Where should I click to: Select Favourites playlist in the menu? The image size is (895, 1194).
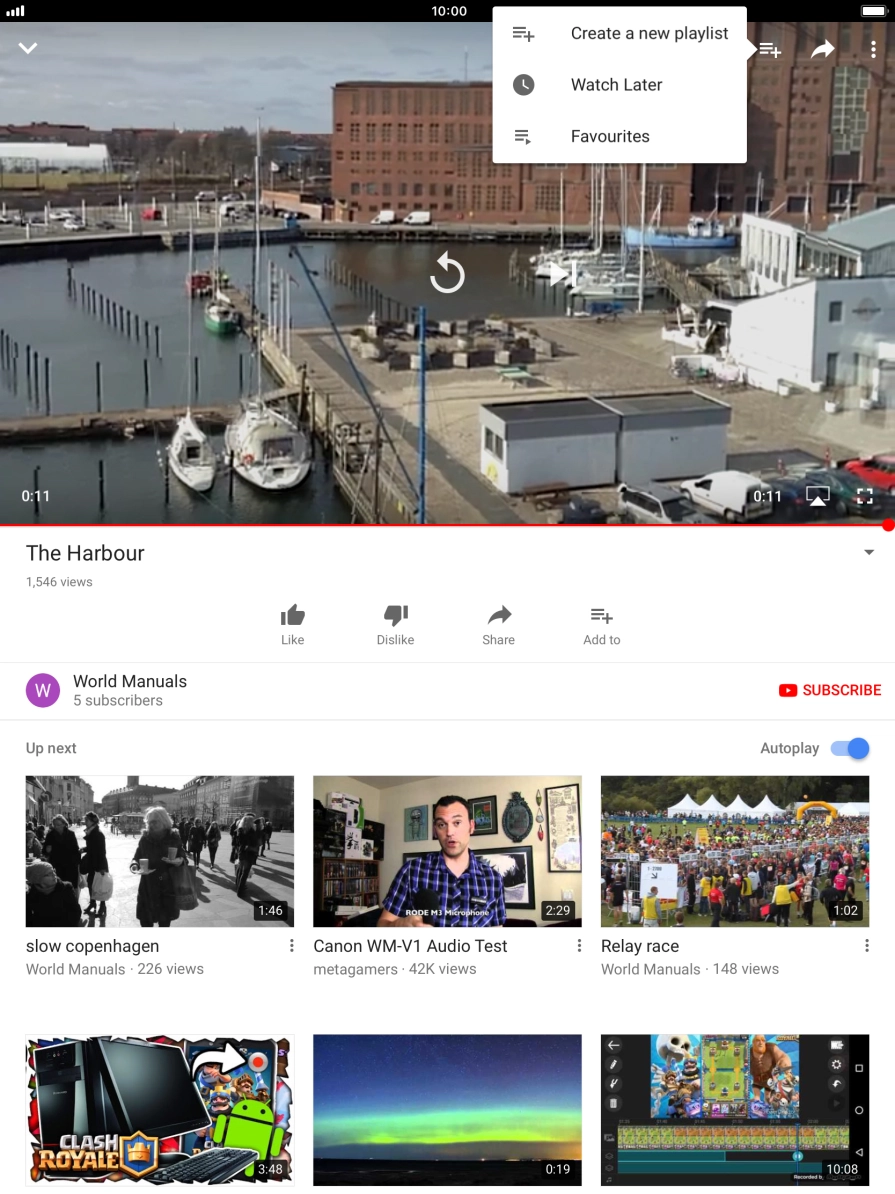[x=610, y=136]
